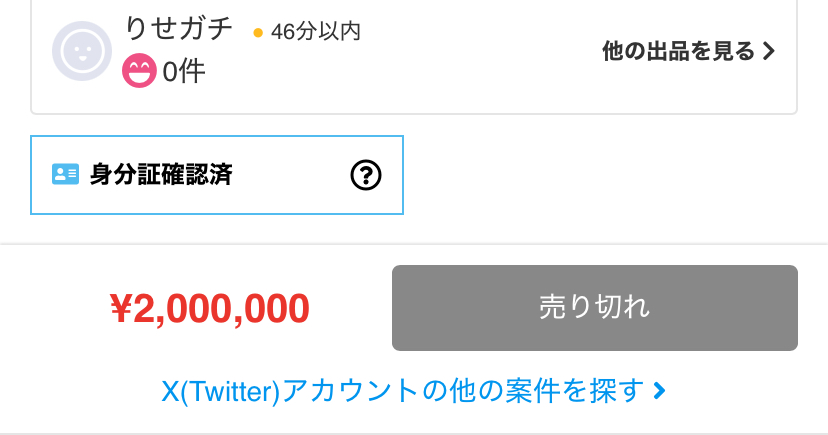Screen dimensions: 828x435
Task: Open the 他の出品を見る link
Action: [678, 51]
